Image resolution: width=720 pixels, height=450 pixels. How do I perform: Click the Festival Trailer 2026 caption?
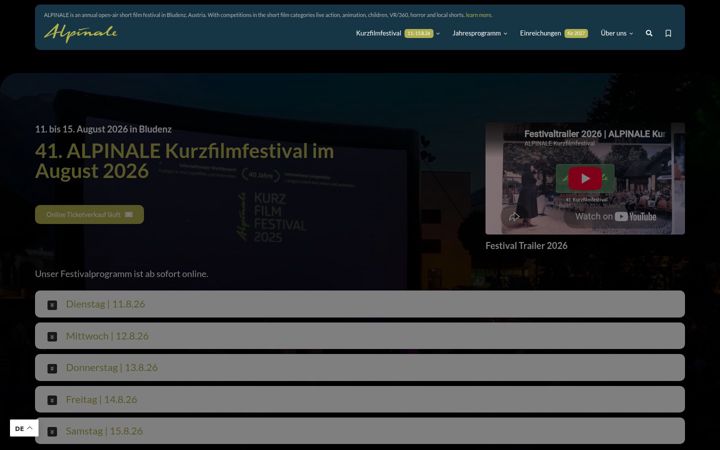point(526,246)
